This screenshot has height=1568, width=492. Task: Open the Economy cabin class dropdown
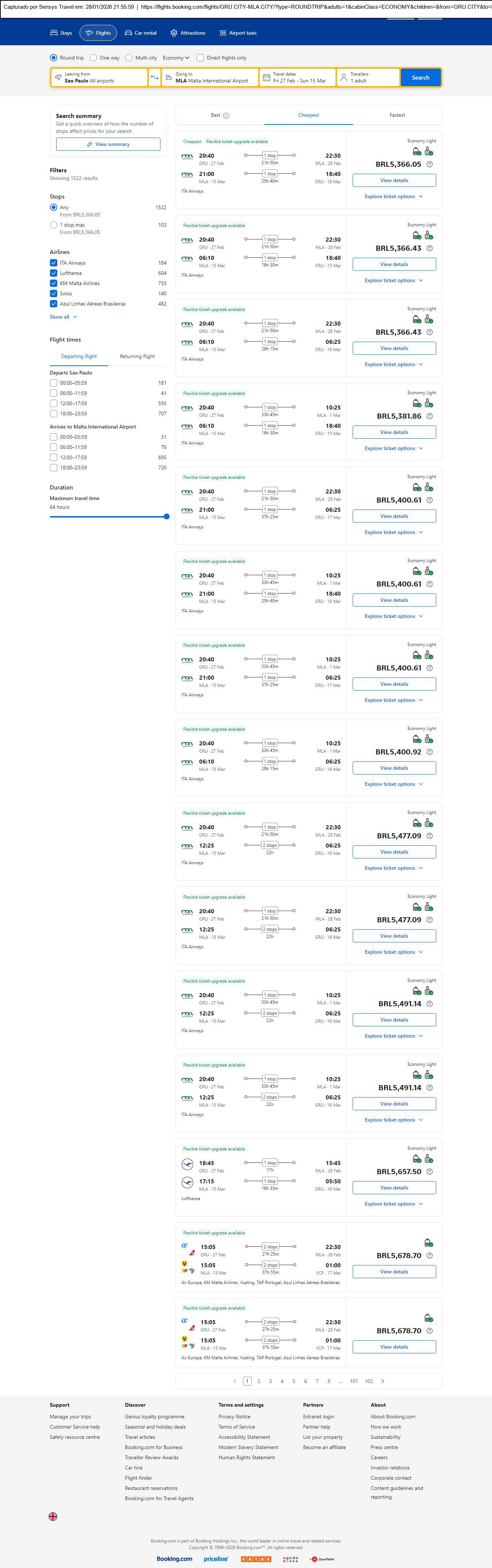tap(176, 58)
